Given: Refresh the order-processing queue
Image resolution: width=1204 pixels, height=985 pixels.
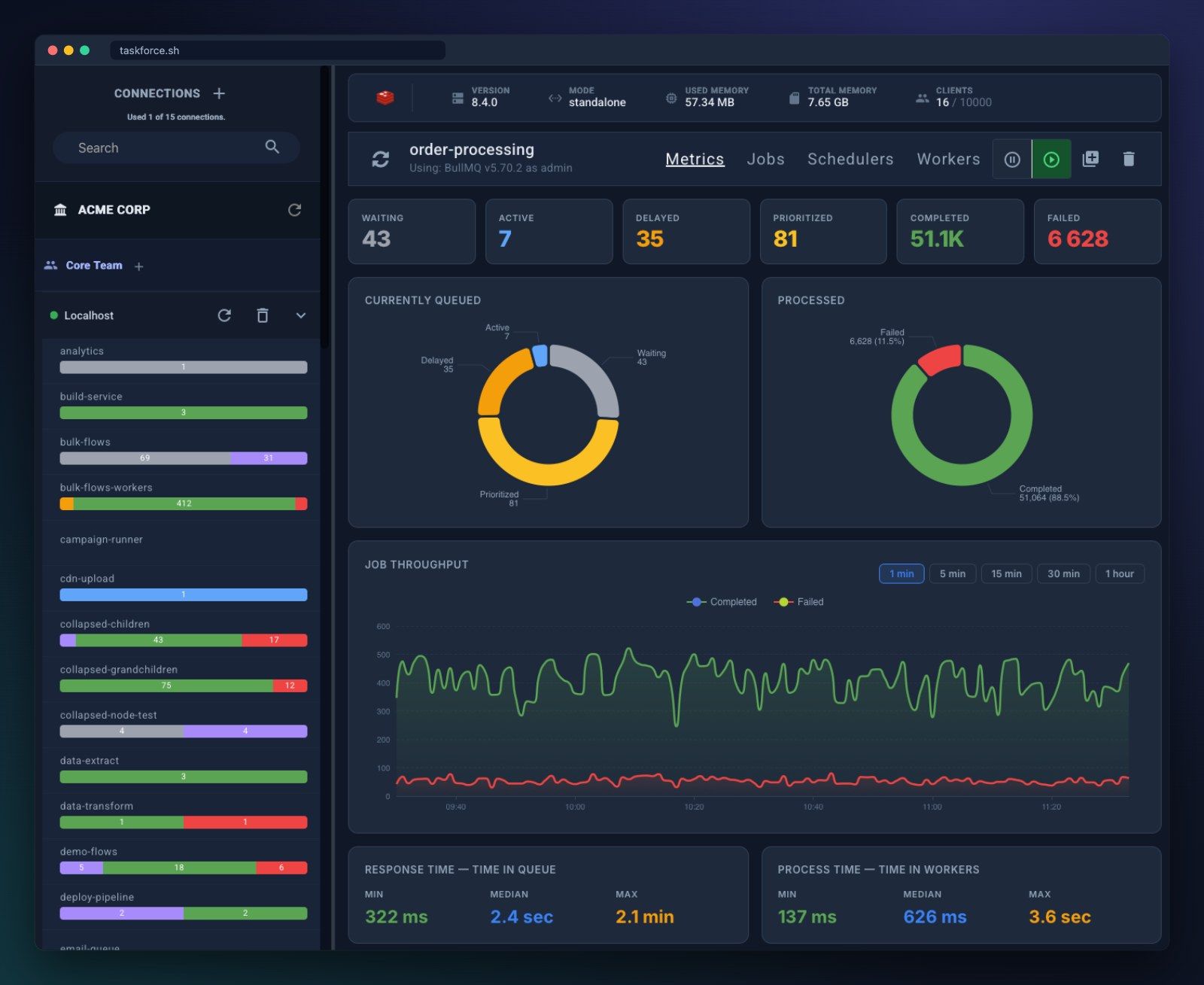Looking at the screenshot, I should click(x=381, y=159).
